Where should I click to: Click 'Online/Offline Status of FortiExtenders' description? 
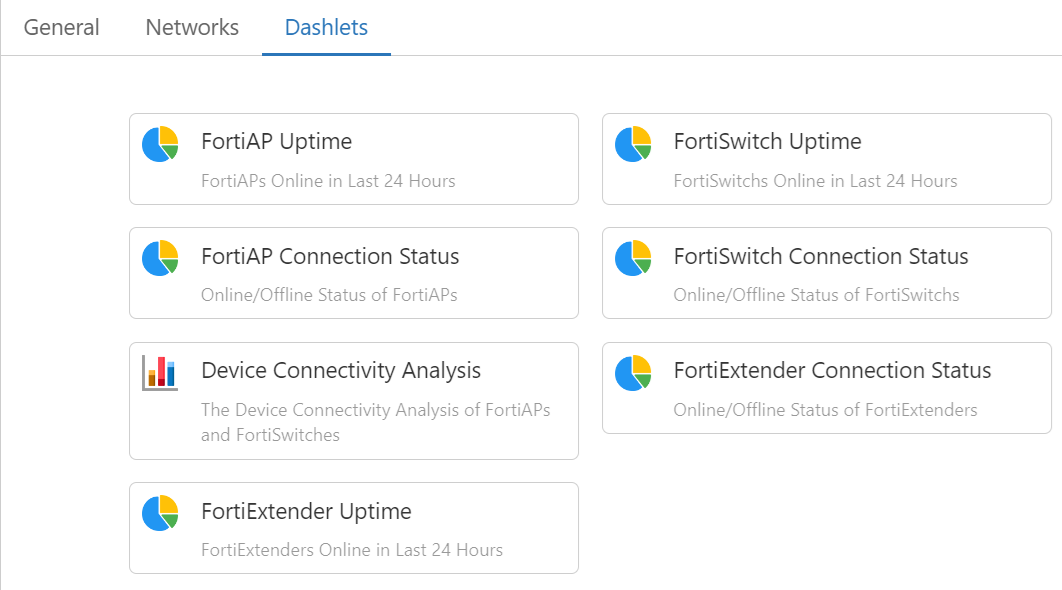pyautogui.click(x=825, y=410)
